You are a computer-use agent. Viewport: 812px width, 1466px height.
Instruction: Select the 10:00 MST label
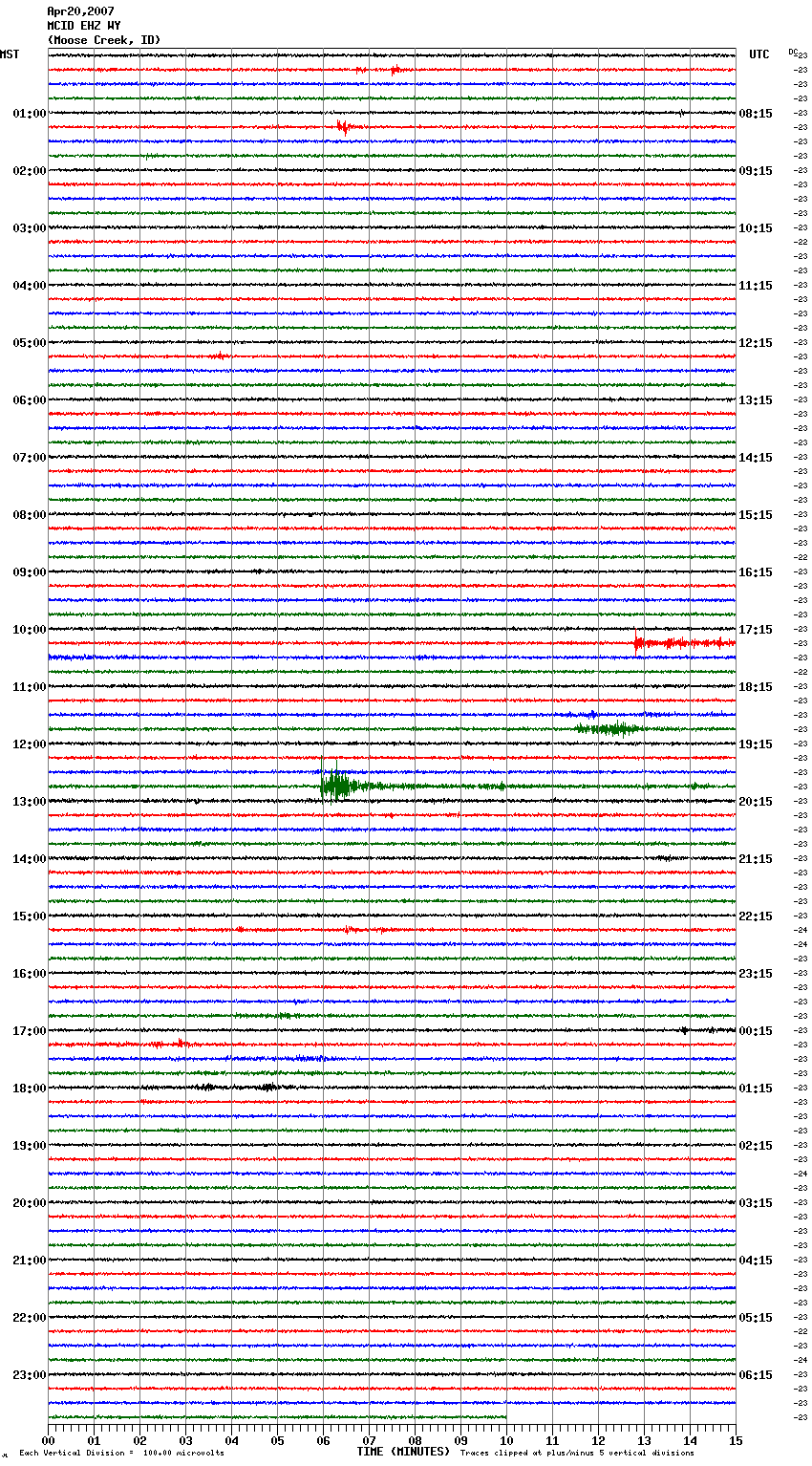click(30, 630)
